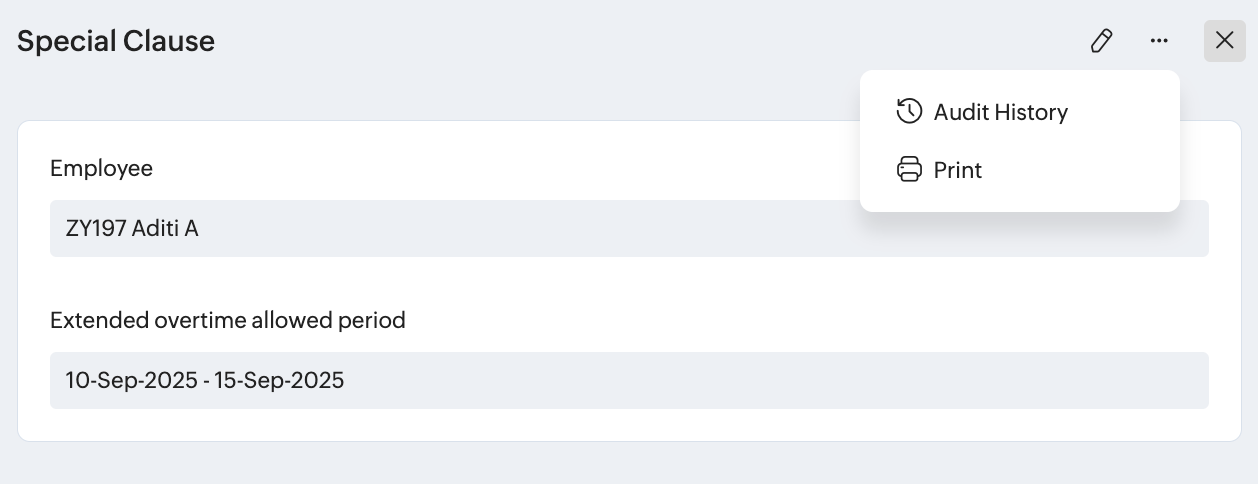Click the Employee label

point(101,168)
